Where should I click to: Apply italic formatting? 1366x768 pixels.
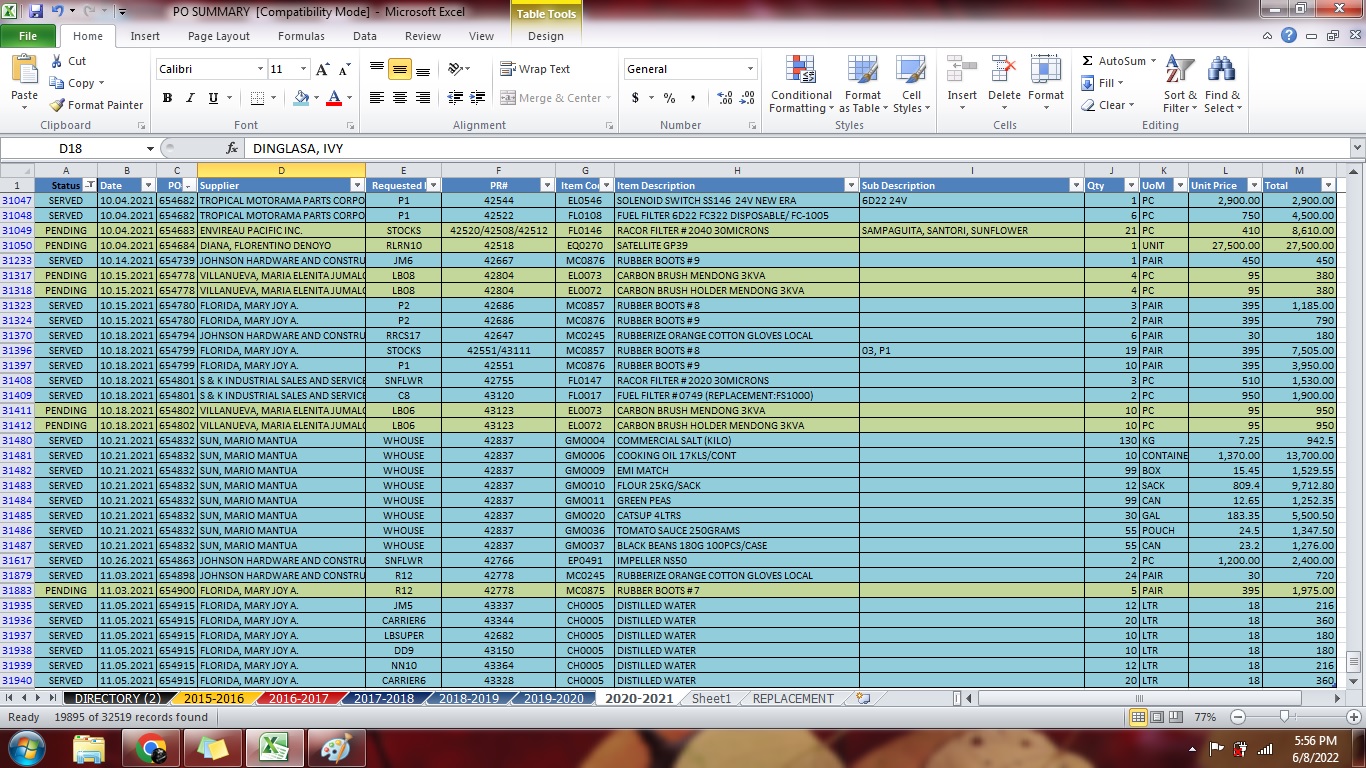coord(190,98)
